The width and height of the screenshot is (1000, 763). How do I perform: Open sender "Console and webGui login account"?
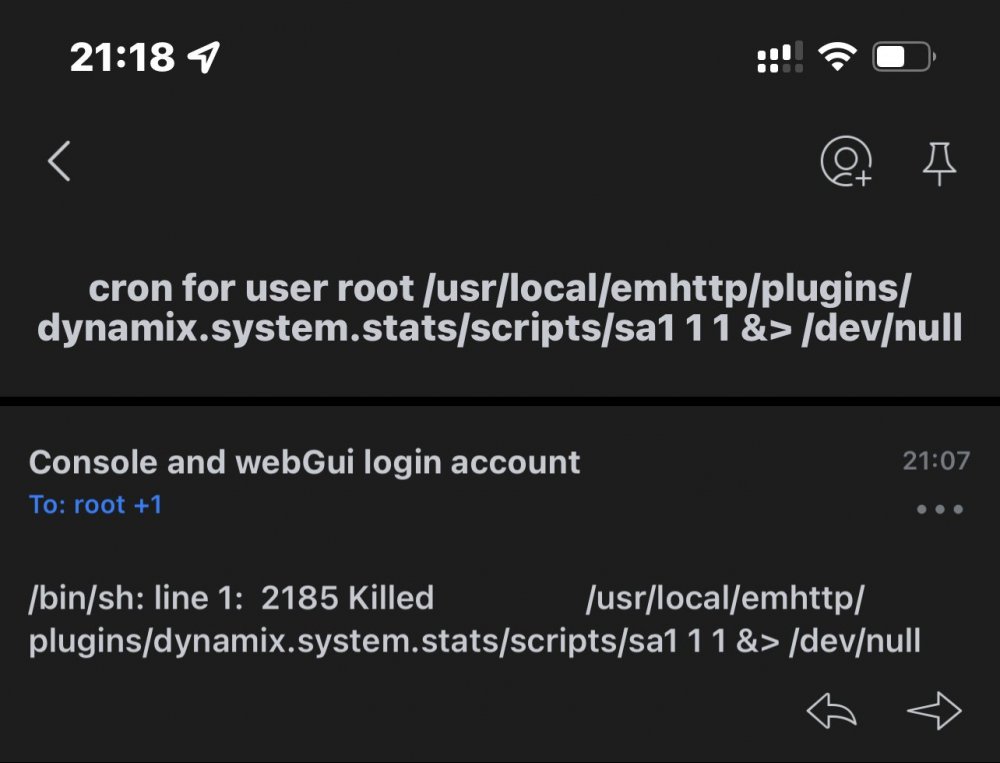click(x=304, y=462)
